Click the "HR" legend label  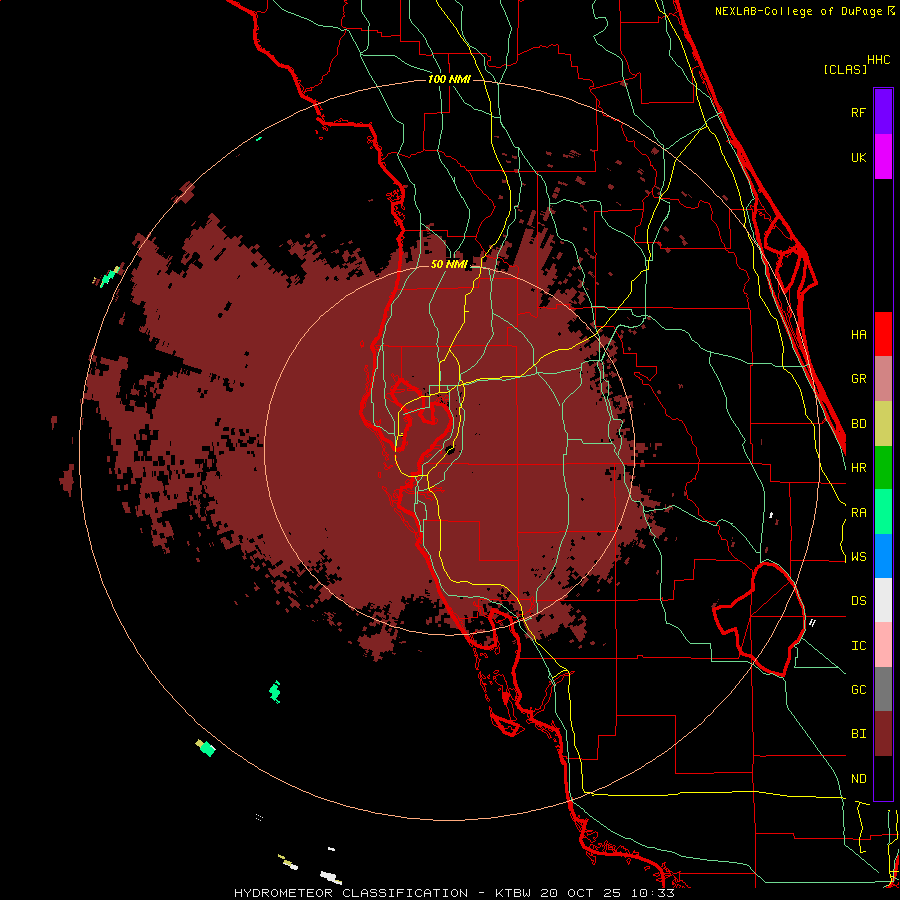(x=858, y=468)
